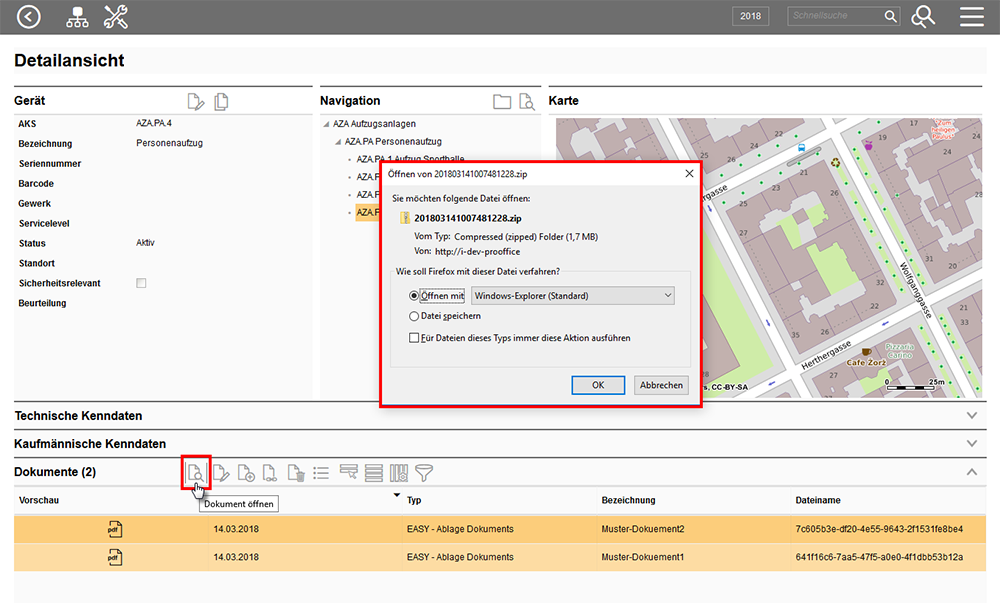Click the funnel filter icon in Dokumente
1000x603 pixels.
coord(424,472)
